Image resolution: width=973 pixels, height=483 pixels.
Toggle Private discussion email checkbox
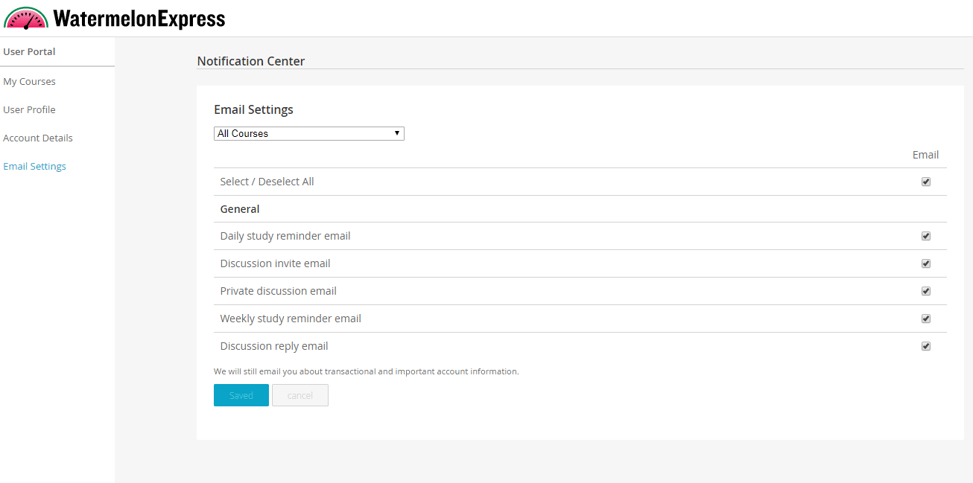(x=926, y=291)
